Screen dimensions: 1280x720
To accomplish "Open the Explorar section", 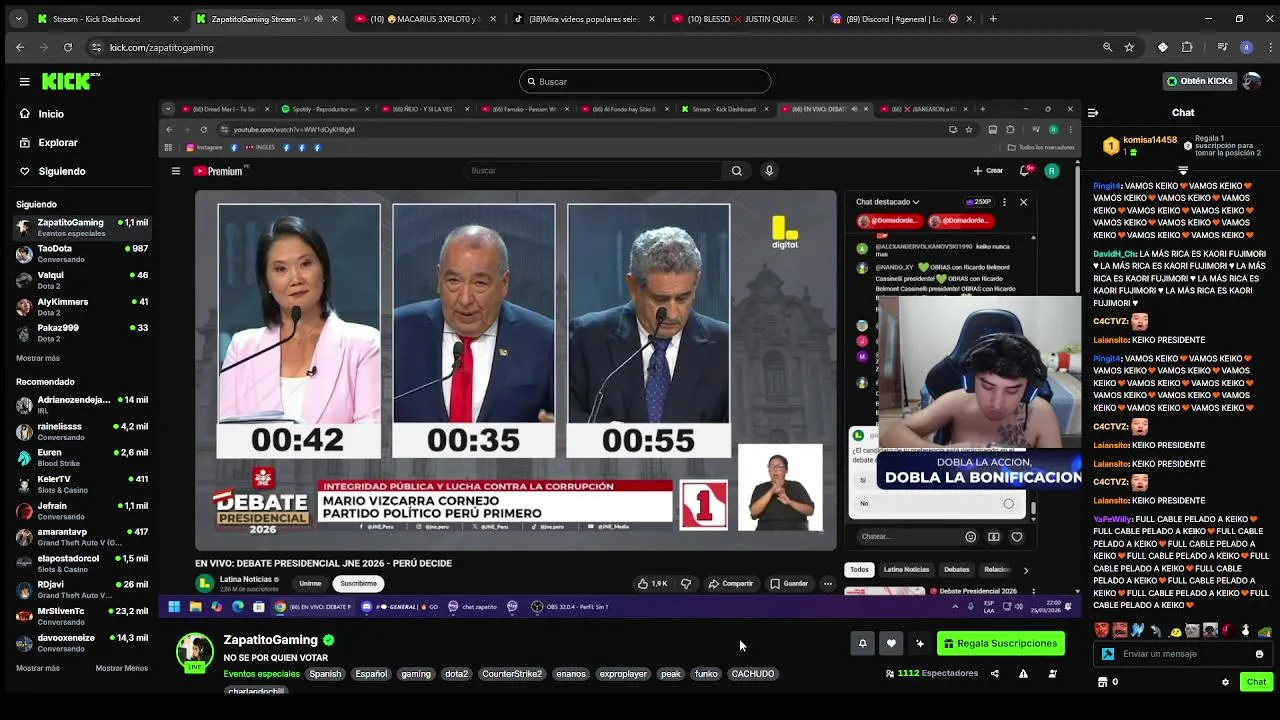I will click(48, 143).
